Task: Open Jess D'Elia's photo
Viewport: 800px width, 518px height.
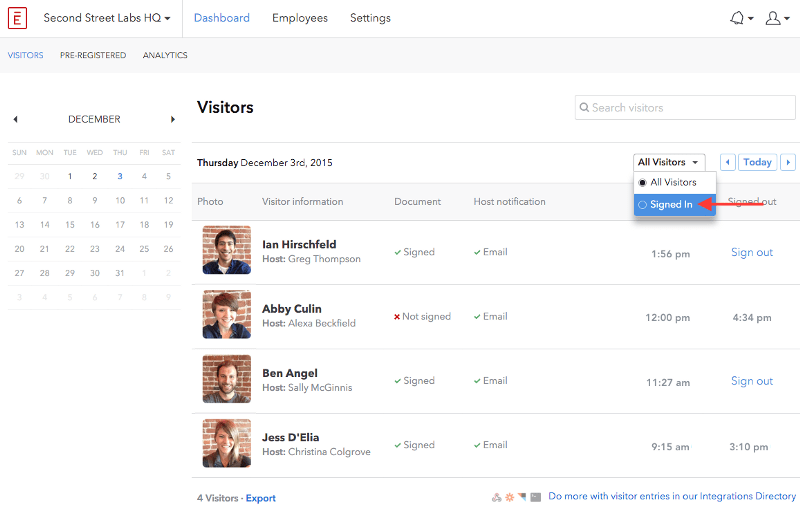Action: pos(227,443)
